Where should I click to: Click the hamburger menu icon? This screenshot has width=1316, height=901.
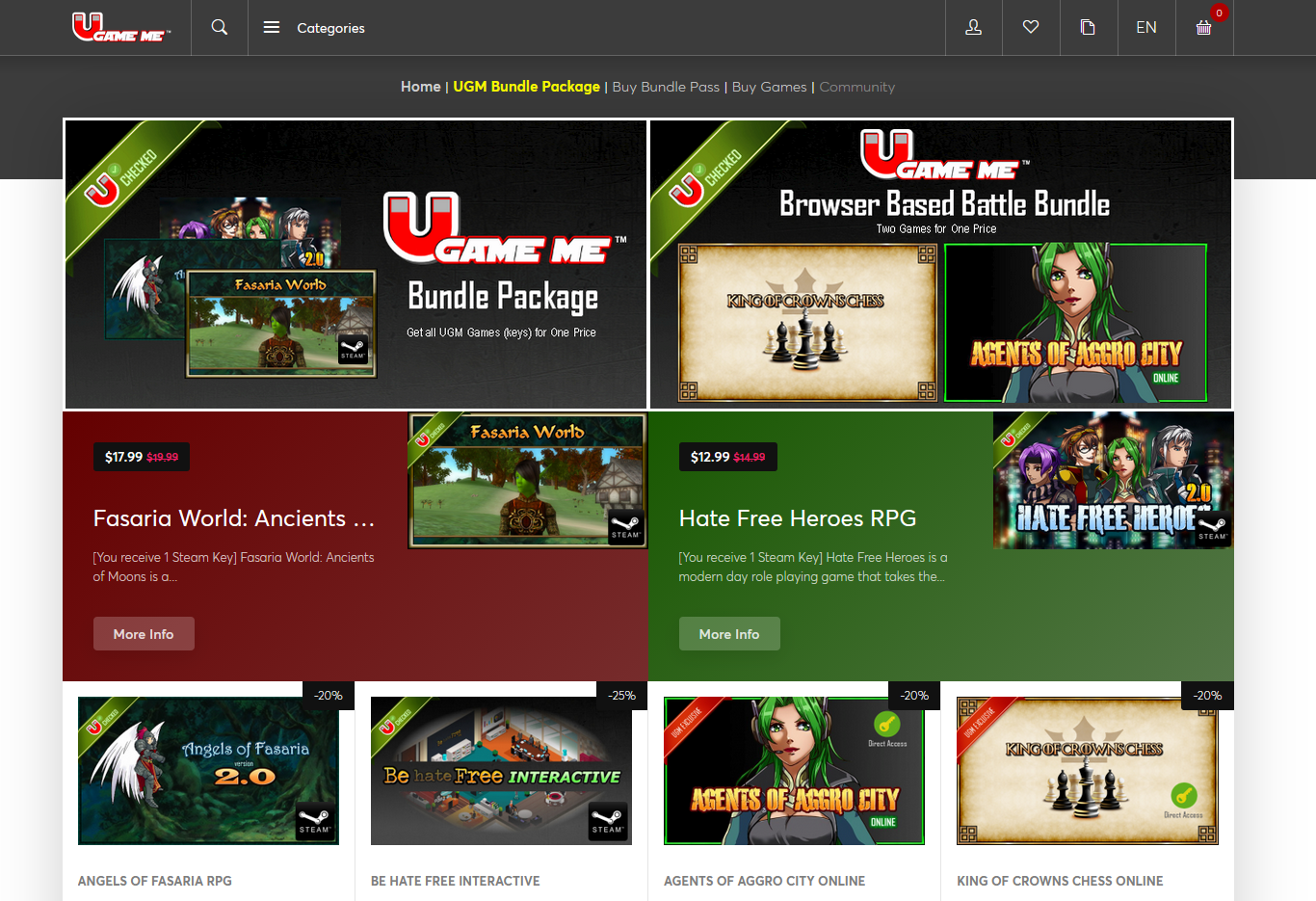point(272,27)
